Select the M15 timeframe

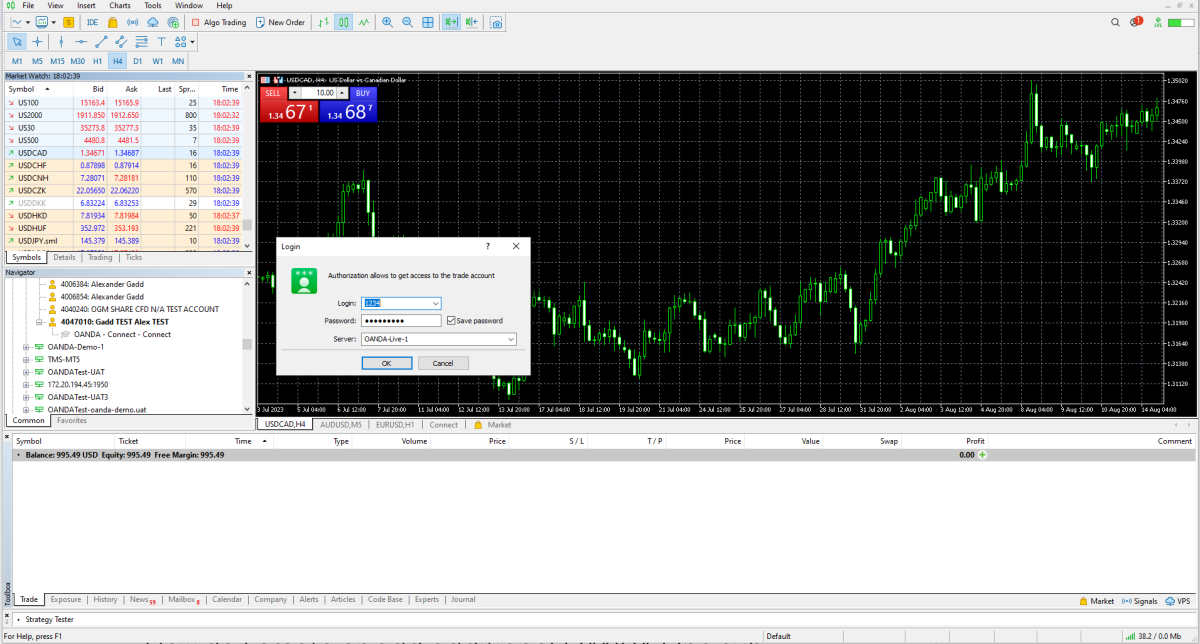[57, 61]
